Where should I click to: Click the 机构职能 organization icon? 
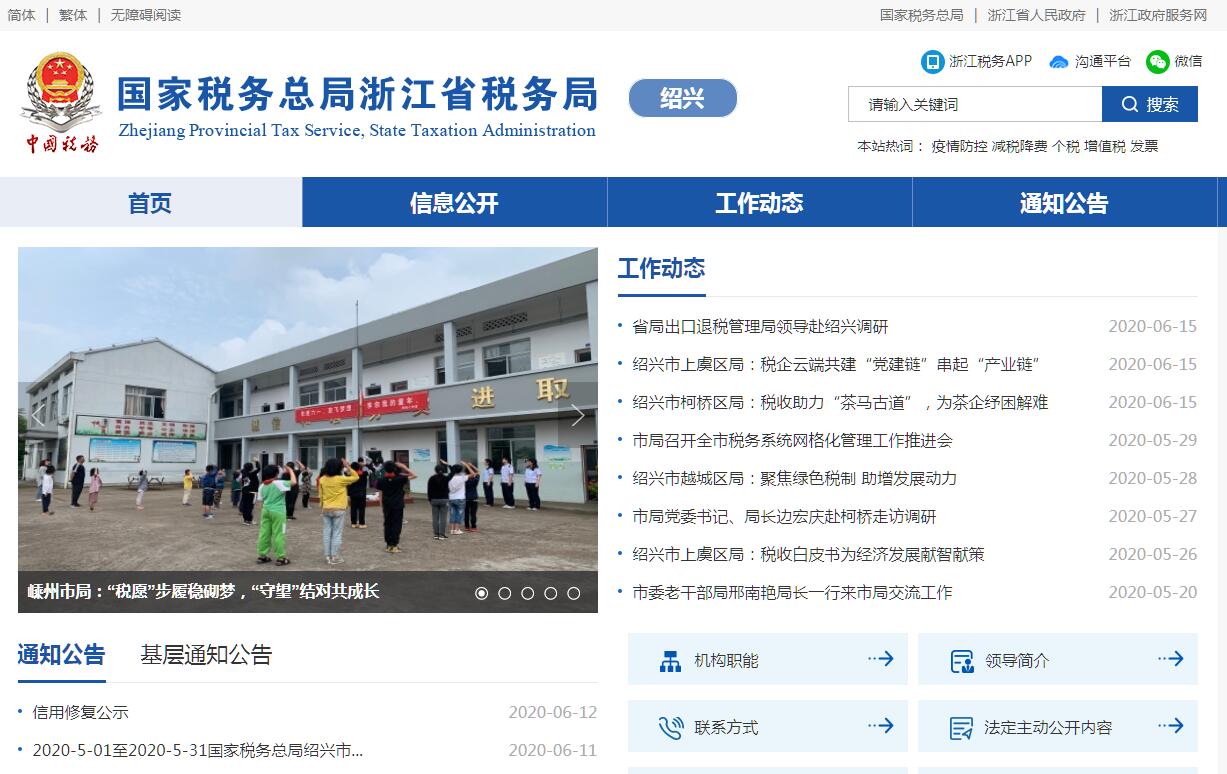[x=670, y=661]
